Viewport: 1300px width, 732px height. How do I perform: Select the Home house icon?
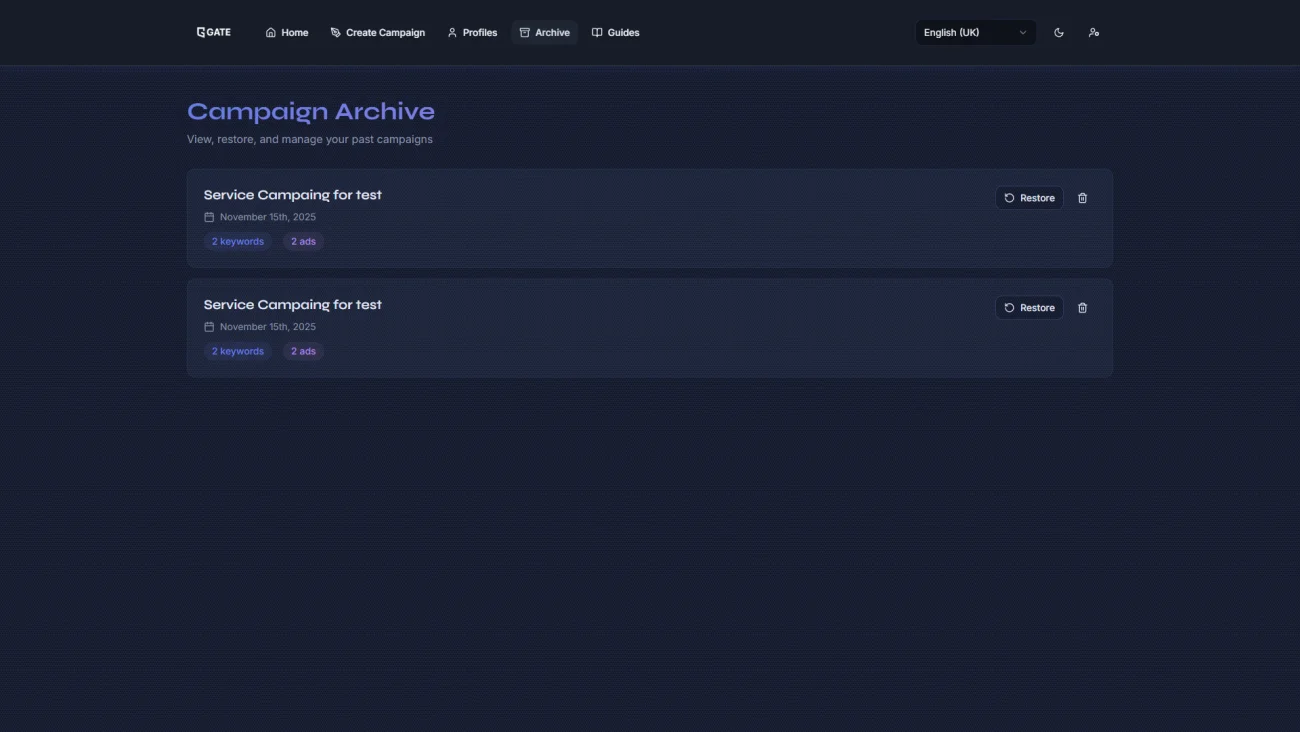(x=270, y=32)
